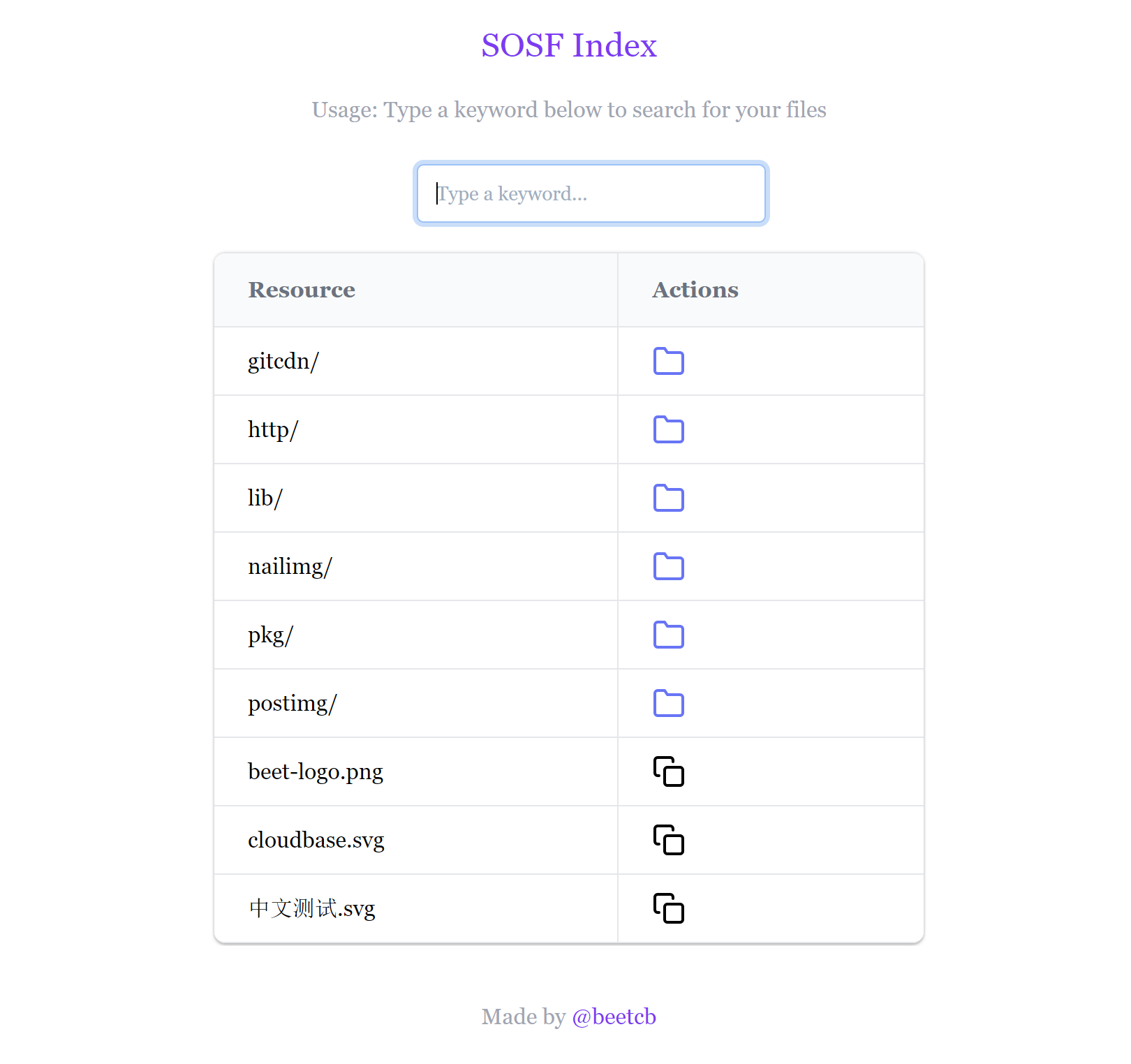Select the lib/ resource name
Screen dimensions: 1131x1064
point(265,498)
